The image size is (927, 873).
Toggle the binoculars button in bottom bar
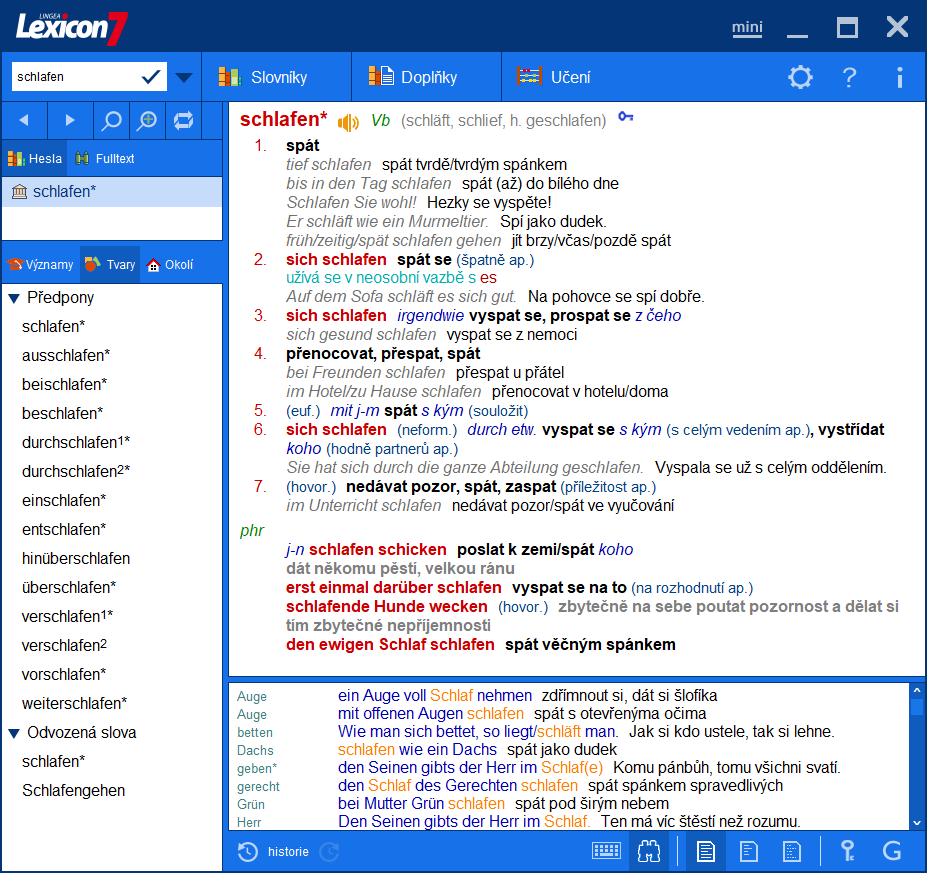click(647, 851)
